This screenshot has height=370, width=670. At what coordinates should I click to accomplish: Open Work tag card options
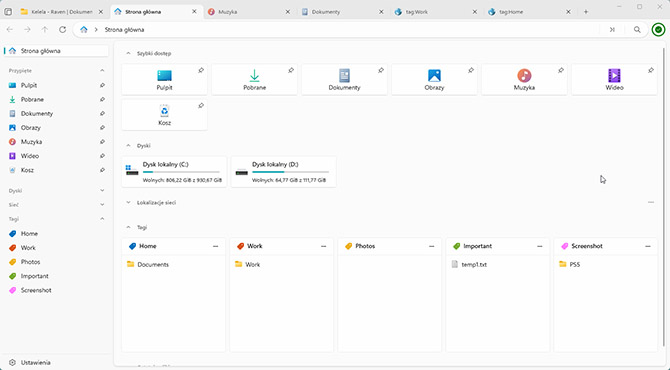[323, 246]
